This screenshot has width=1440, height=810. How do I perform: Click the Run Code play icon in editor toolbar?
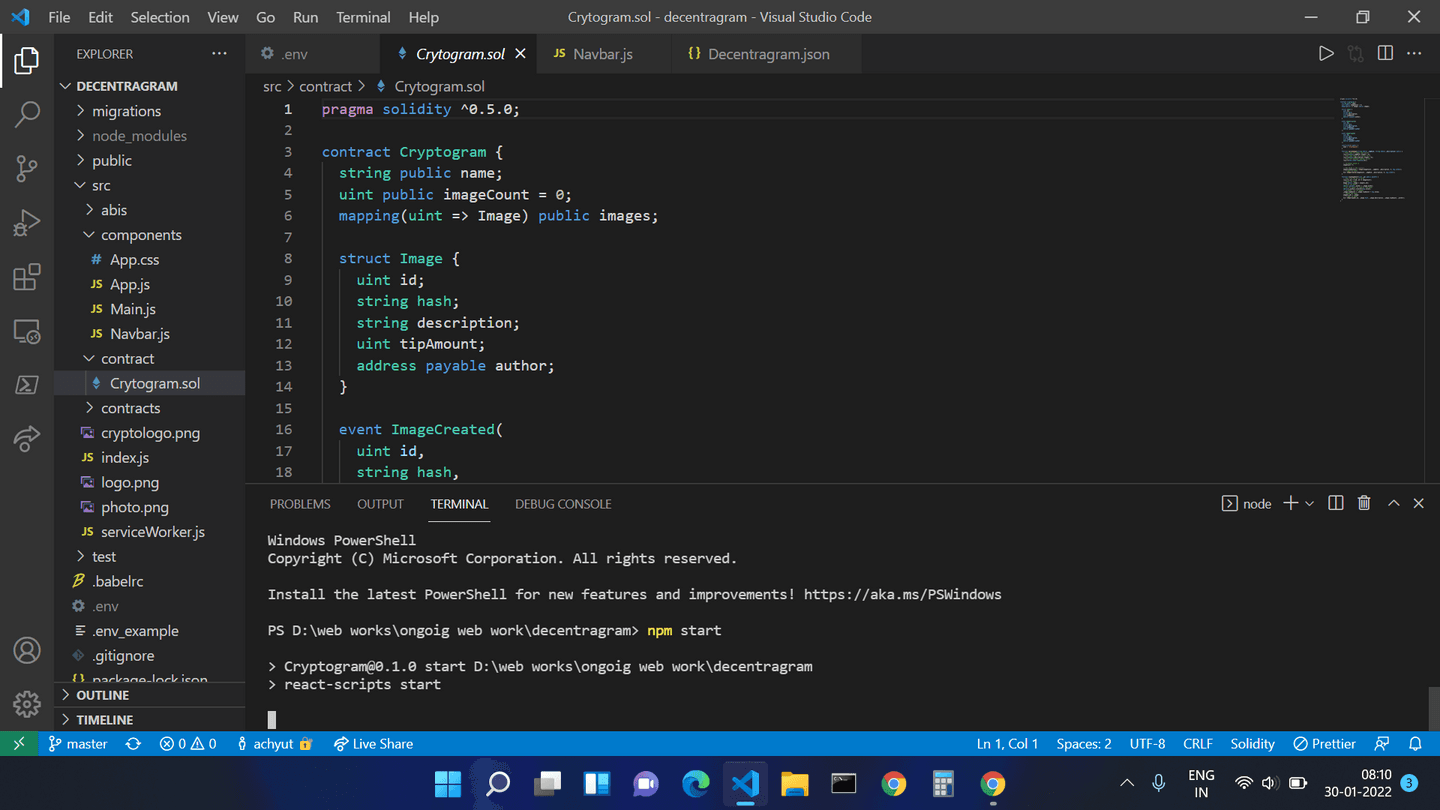pyautogui.click(x=1326, y=54)
